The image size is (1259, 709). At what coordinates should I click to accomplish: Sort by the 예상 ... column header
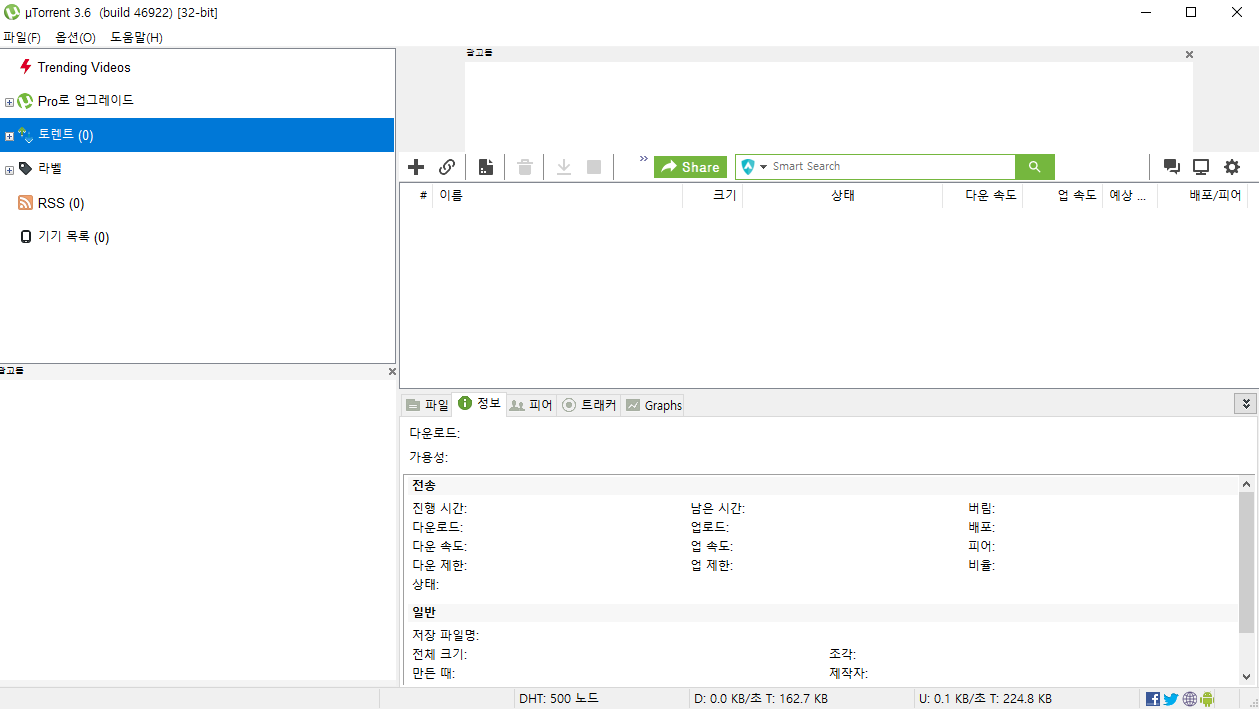click(x=1130, y=196)
